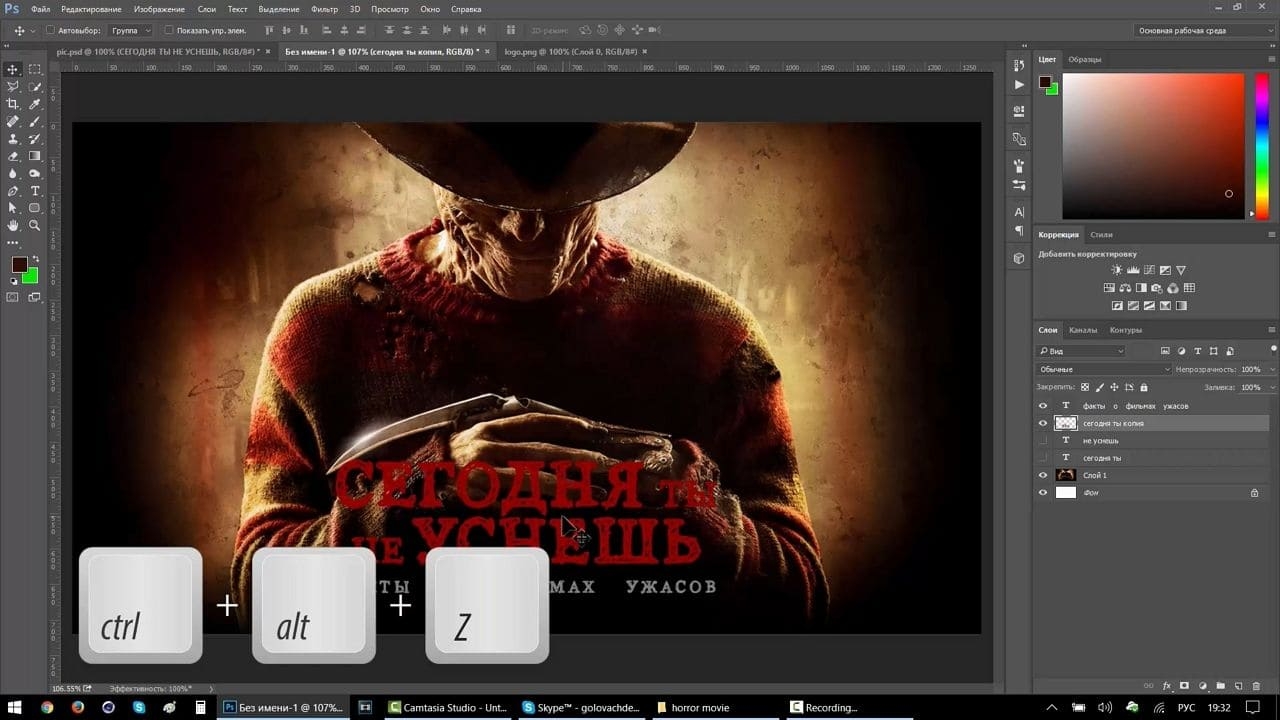Show the 'не уснешь' layer
Viewport: 1280px width, 720px height.
pyautogui.click(x=1043, y=440)
